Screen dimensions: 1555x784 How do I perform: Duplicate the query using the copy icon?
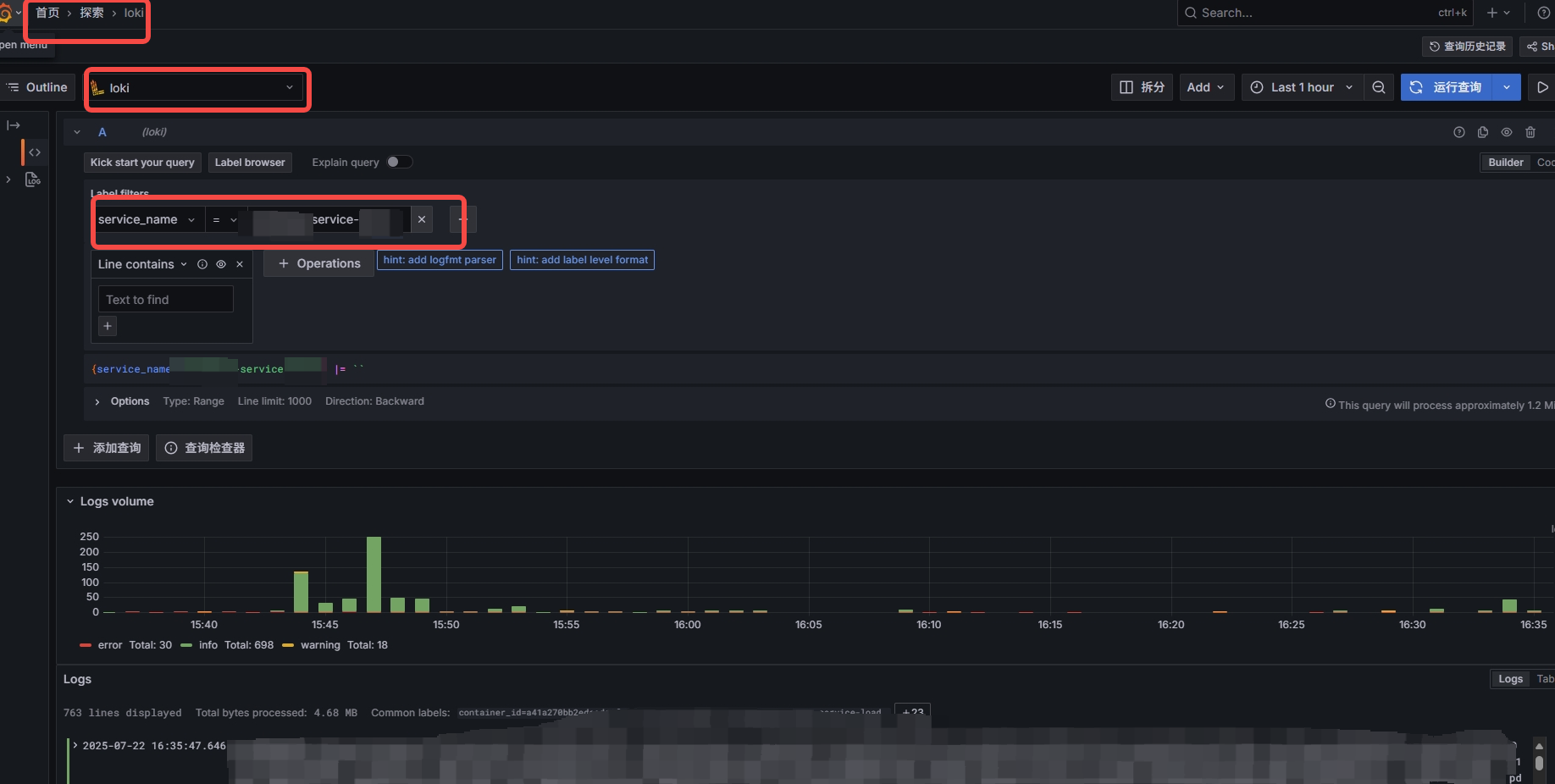1483,132
